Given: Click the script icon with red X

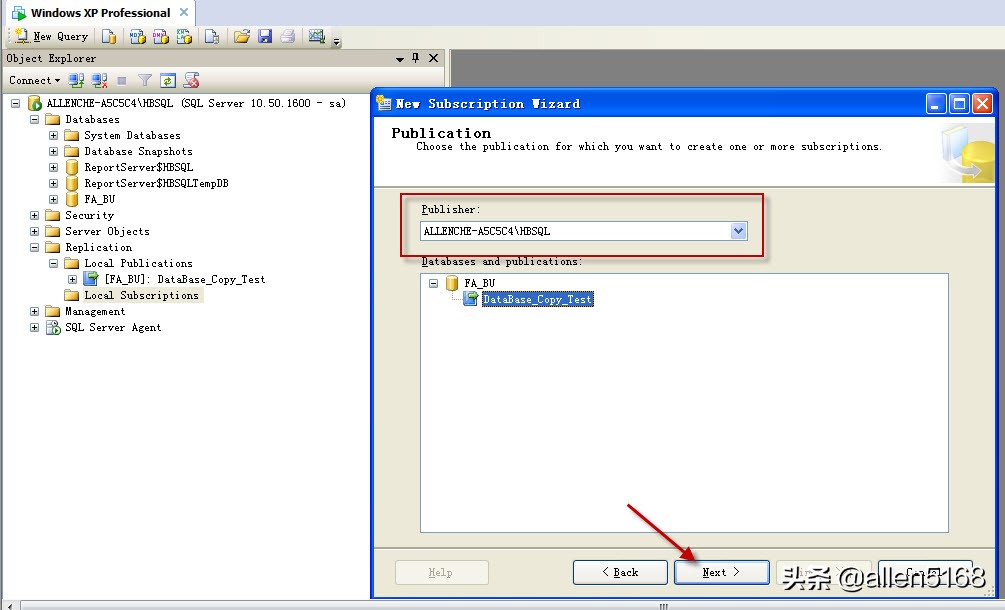Looking at the screenshot, I should 191,81.
